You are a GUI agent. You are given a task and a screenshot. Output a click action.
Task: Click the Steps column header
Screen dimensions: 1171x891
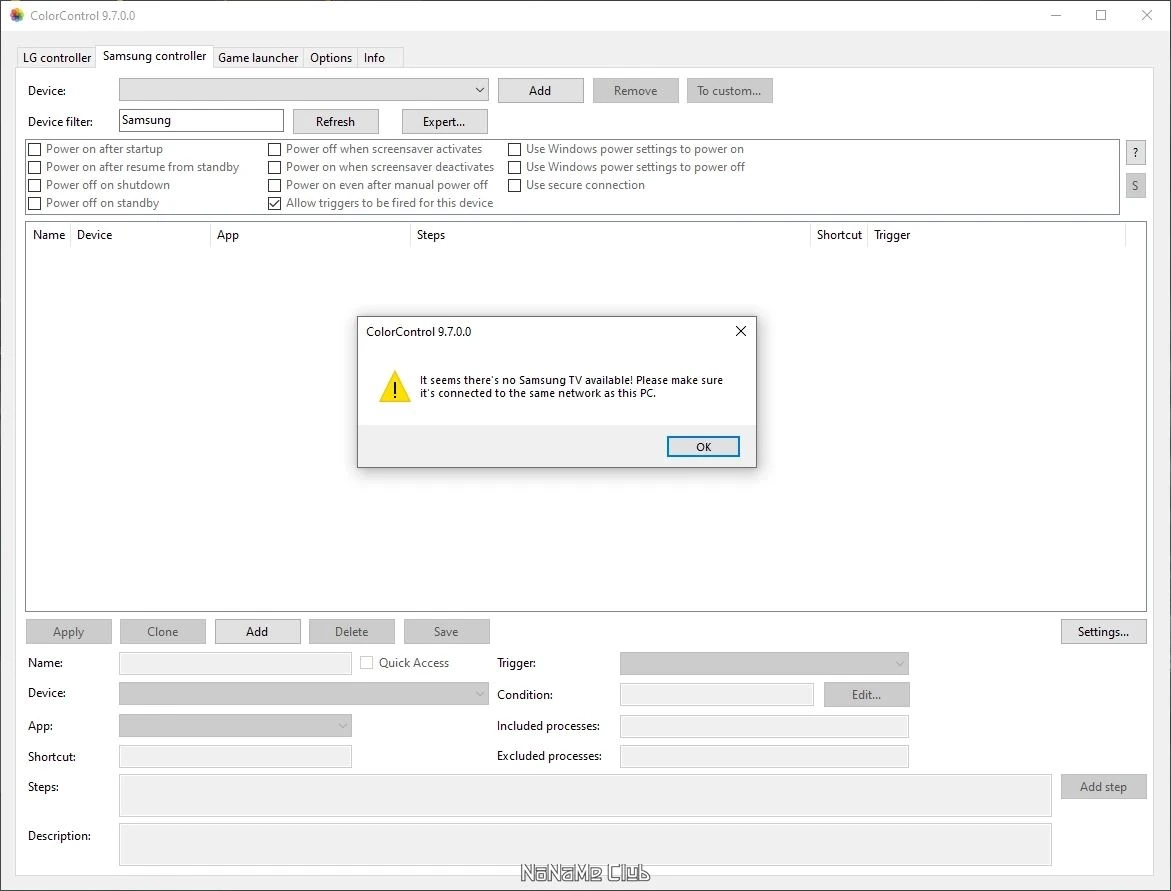point(610,235)
